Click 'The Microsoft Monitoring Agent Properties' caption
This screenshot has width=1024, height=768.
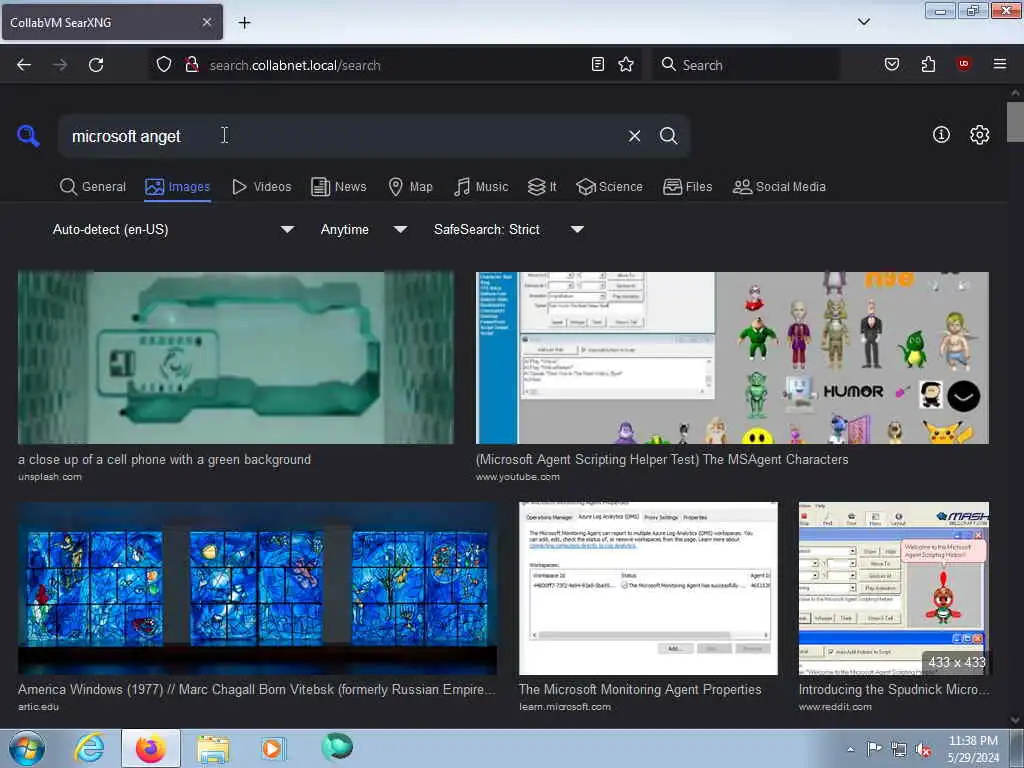[x=640, y=690]
